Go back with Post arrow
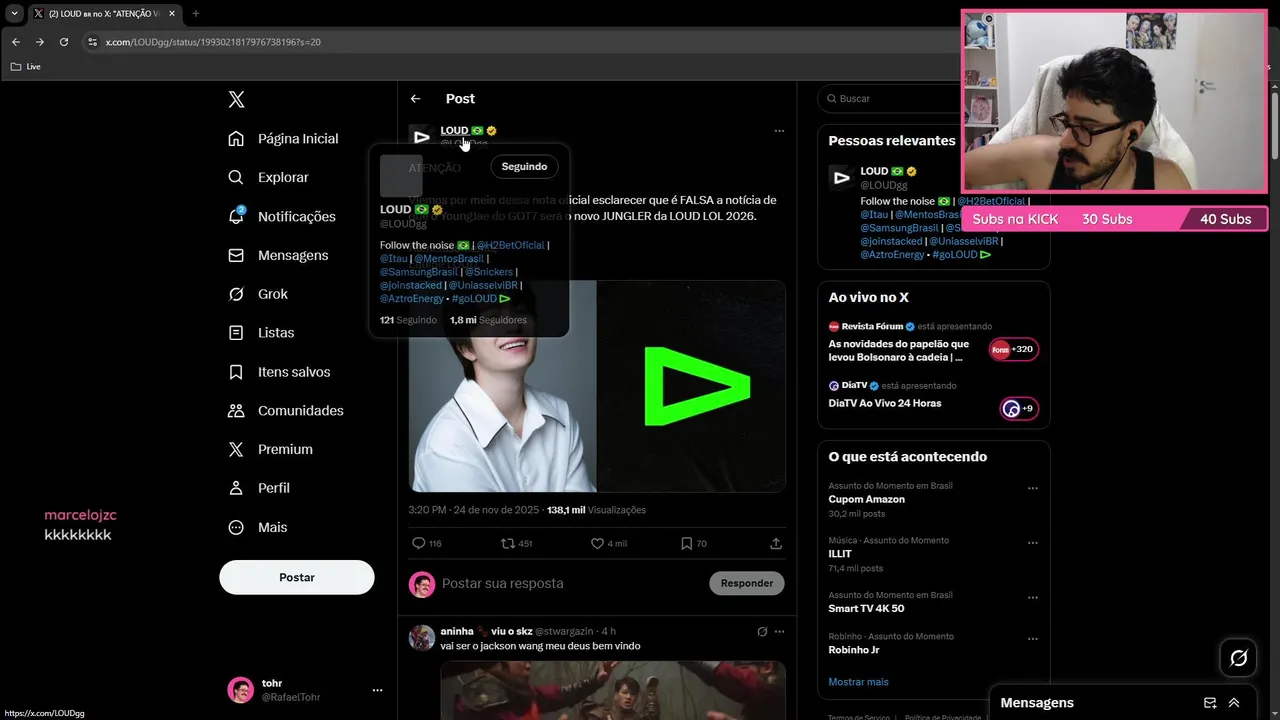 (416, 98)
